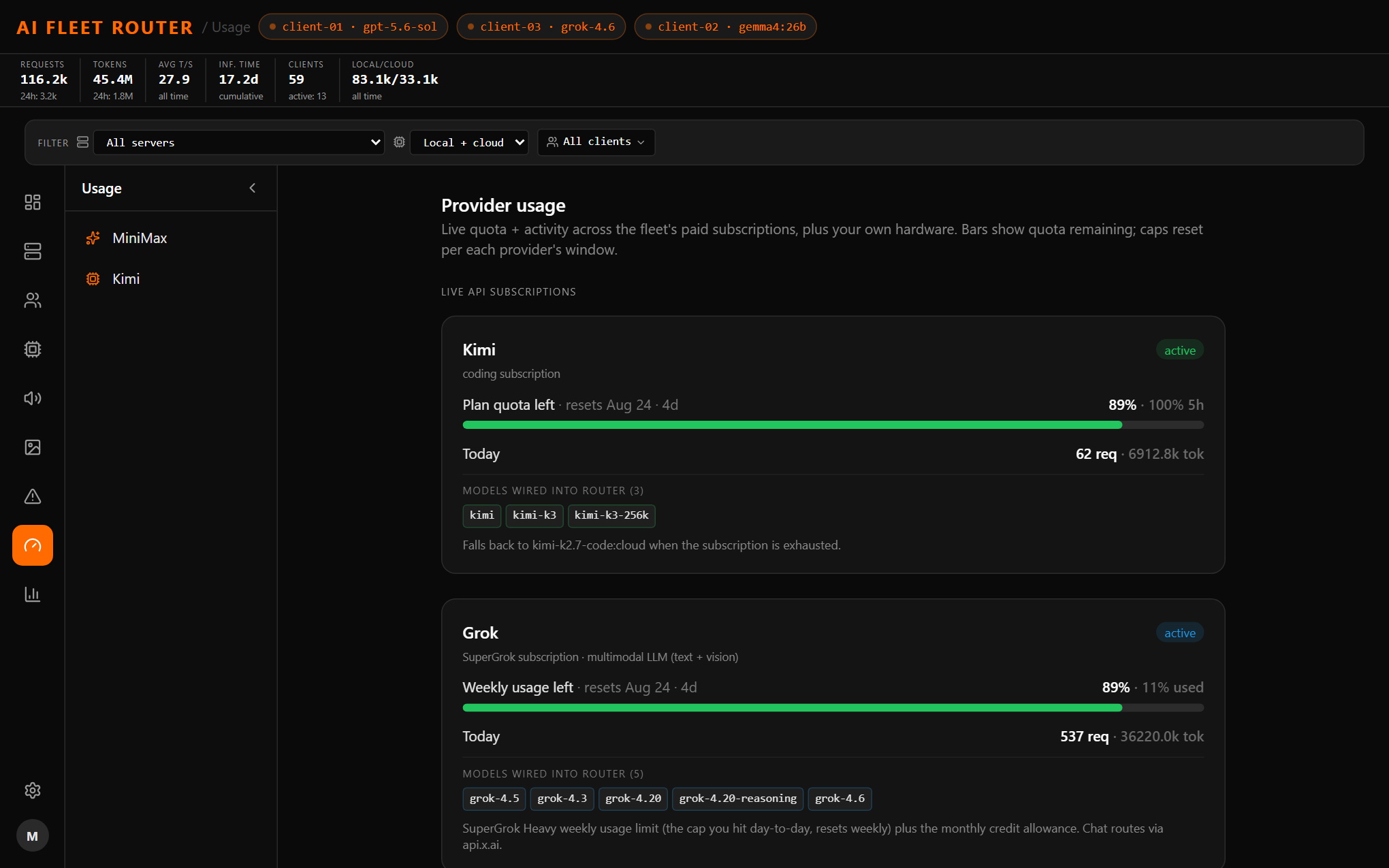Click the server stack icon beside FILTER
This screenshot has width=1389, height=868.
[83, 142]
